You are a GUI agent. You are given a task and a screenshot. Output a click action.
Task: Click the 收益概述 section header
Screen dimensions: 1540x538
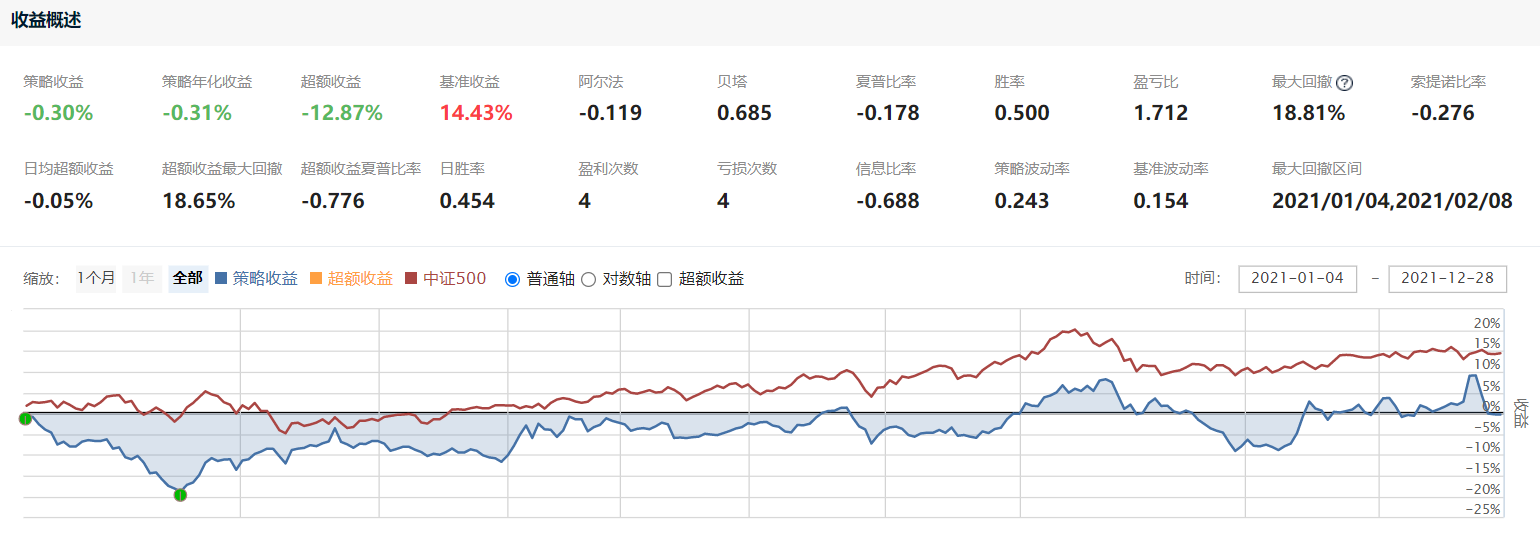click(x=46, y=21)
